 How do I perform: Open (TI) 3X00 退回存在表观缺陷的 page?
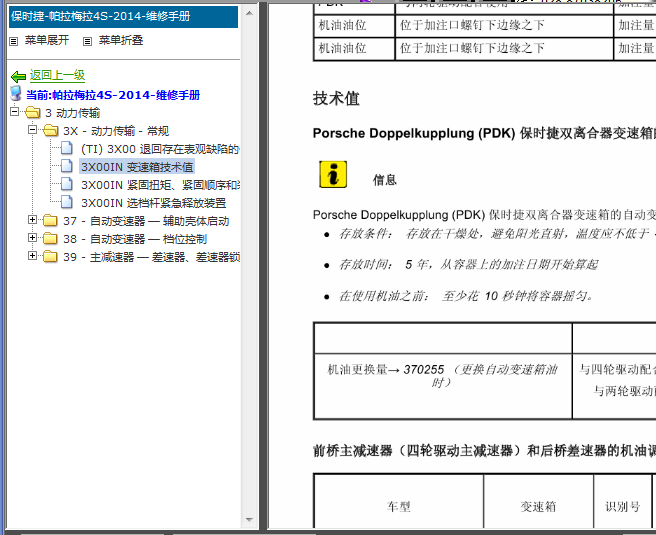pyautogui.click(x=160, y=149)
